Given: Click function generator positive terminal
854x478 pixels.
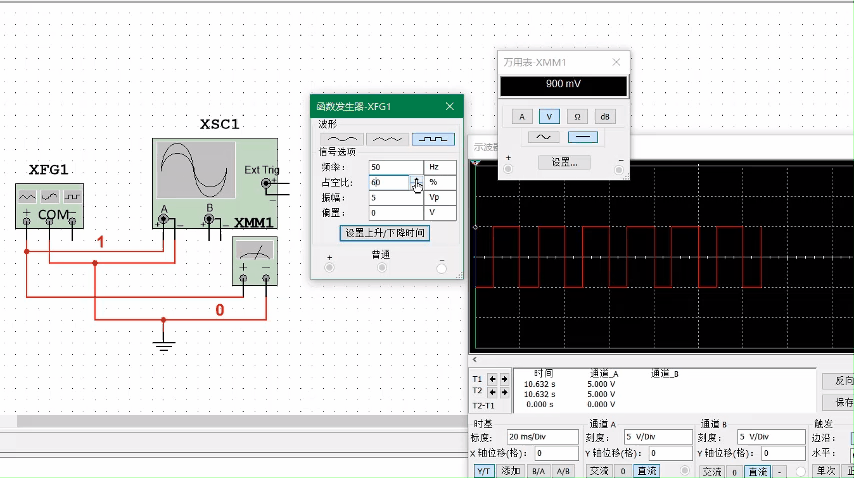Looking at the screenshot, I should [329, 267].
